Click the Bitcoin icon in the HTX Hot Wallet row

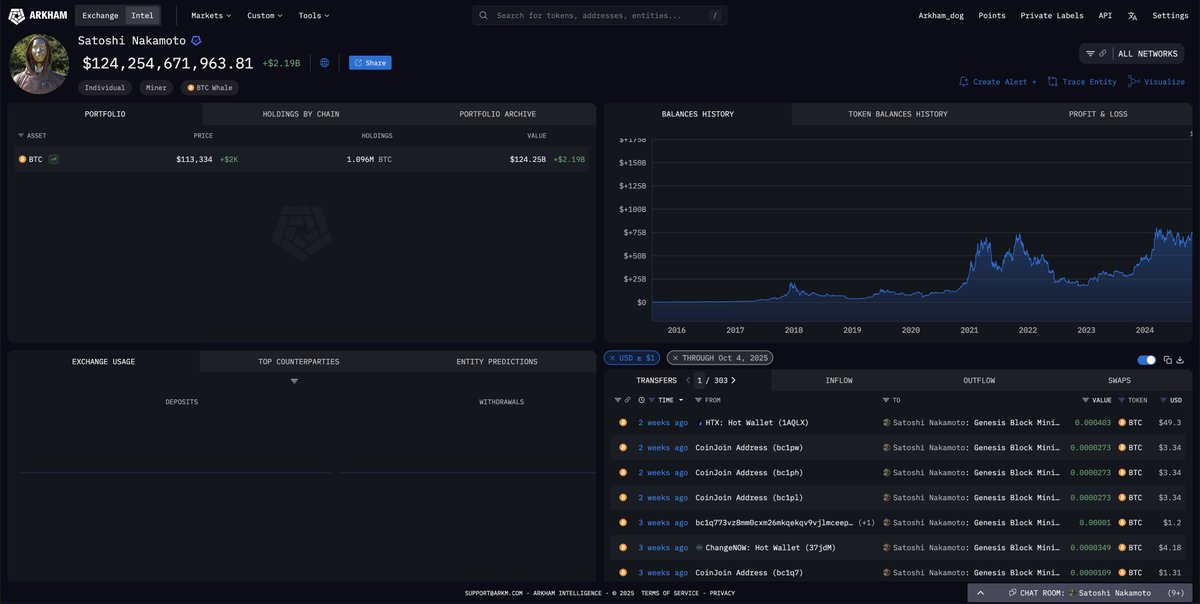[x=623, y=423]
